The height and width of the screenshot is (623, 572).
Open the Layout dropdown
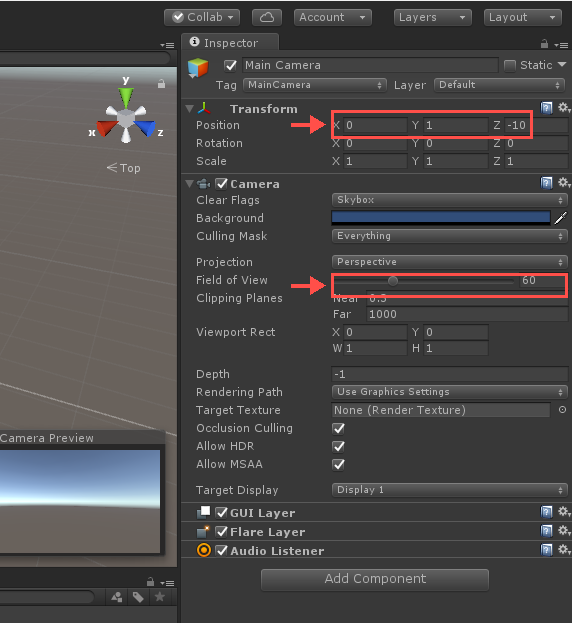click(x=523, y=17)
